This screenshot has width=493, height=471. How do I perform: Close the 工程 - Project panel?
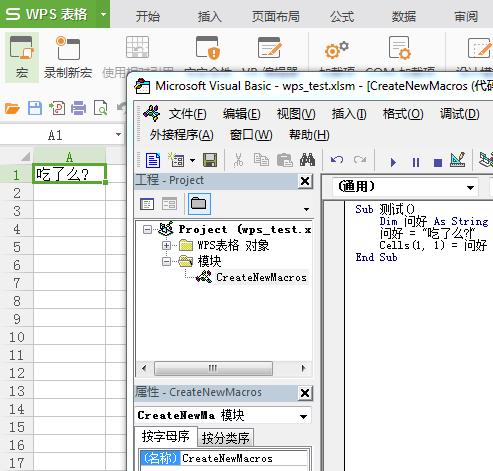(x=305, y=181)
